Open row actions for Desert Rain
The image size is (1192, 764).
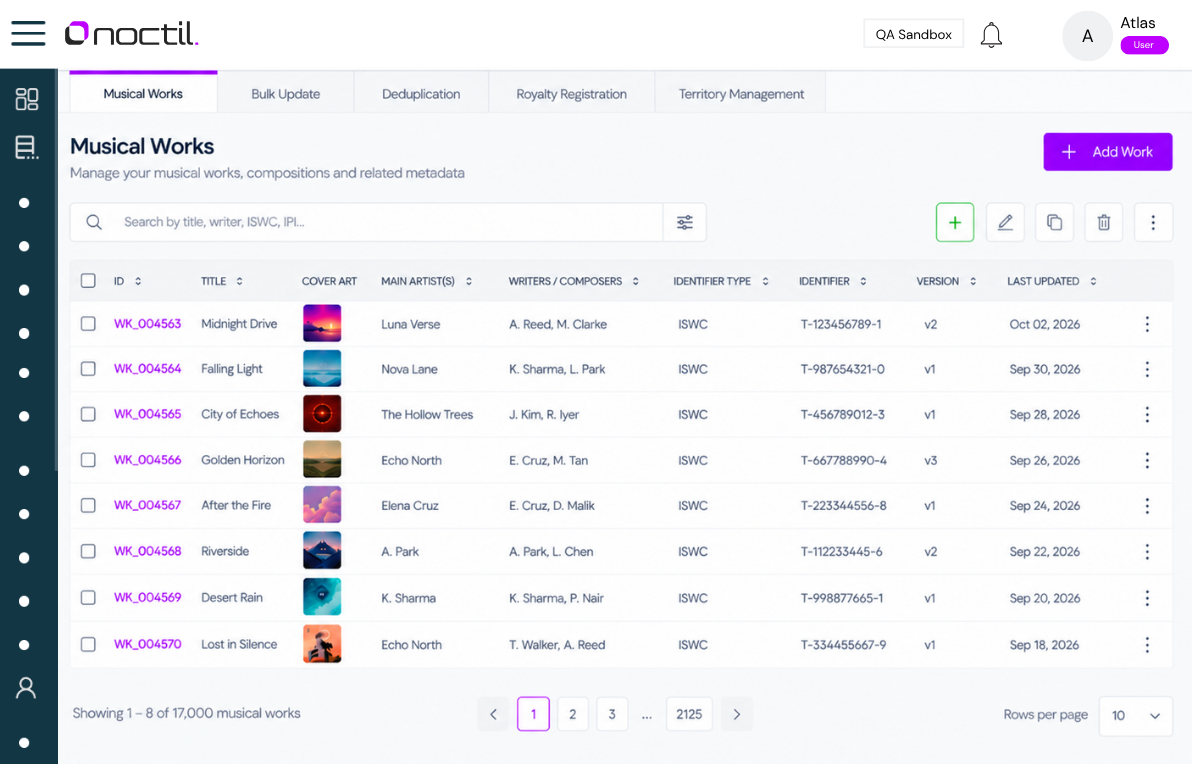(1147, 598)
